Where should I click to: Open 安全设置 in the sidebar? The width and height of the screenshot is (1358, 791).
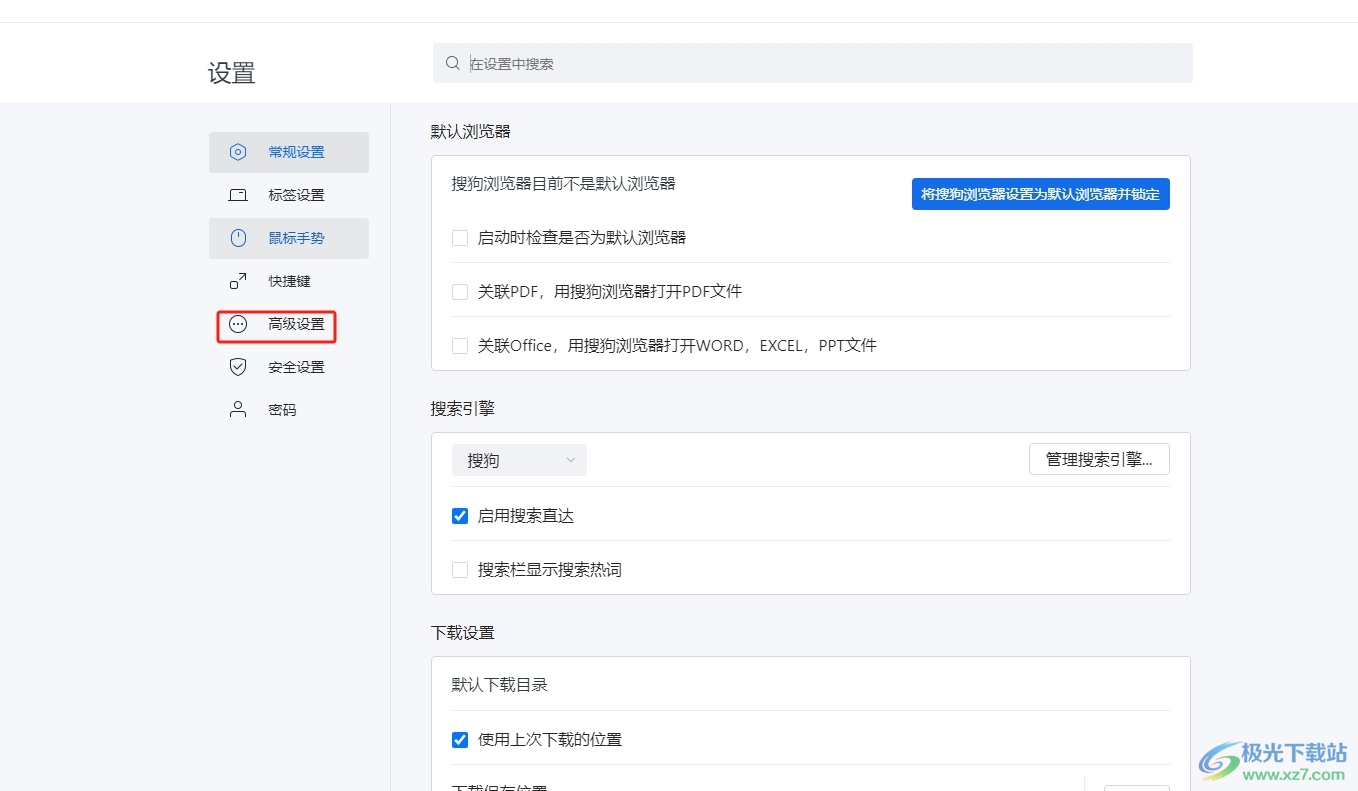click(x=289, y=367)
